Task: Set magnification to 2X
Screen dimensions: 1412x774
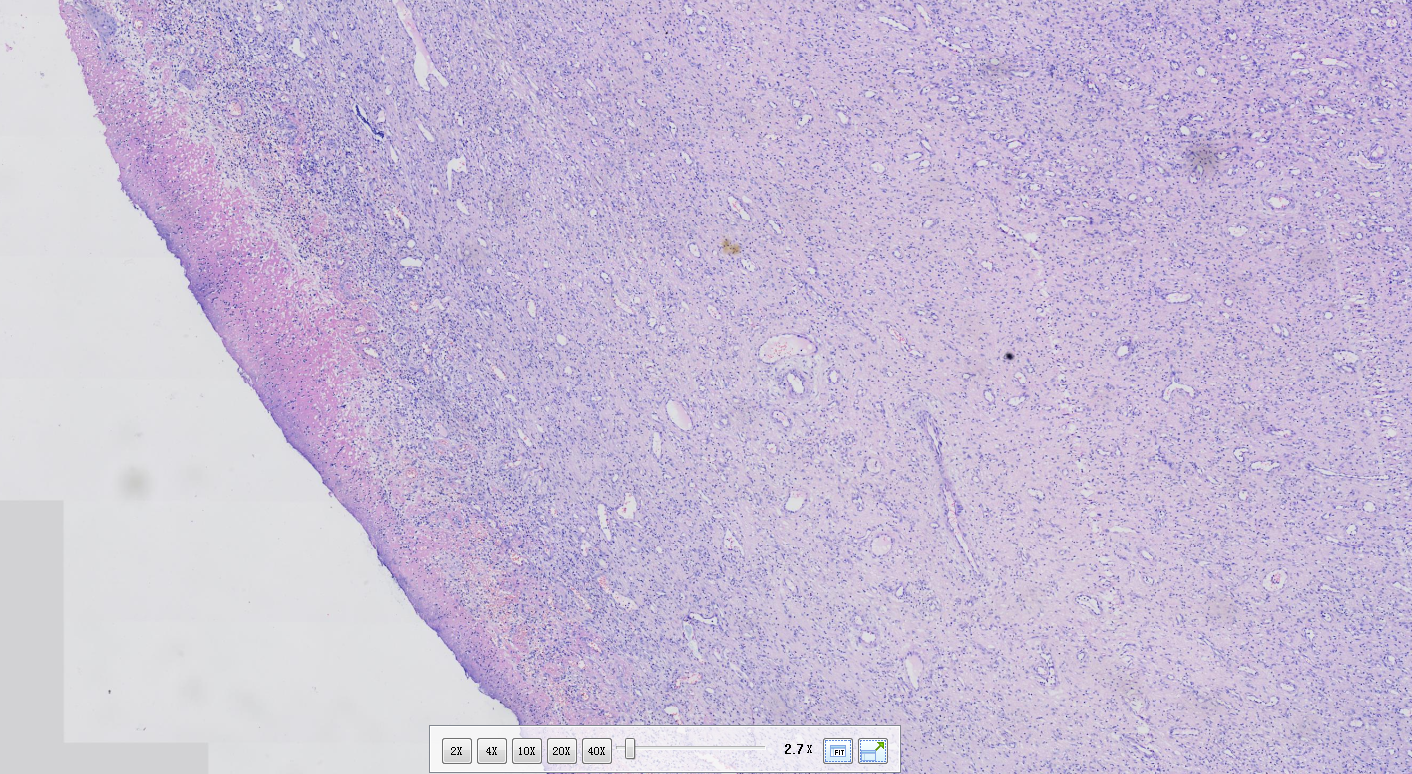Action: (x=456, y=750)
